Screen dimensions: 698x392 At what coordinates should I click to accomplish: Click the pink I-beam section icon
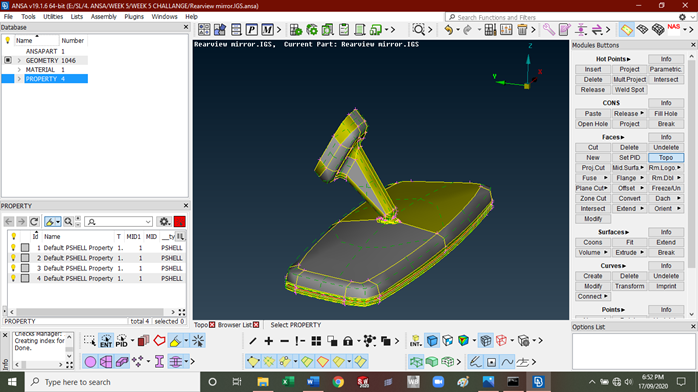pyautogui.click(x=159, y=361)
